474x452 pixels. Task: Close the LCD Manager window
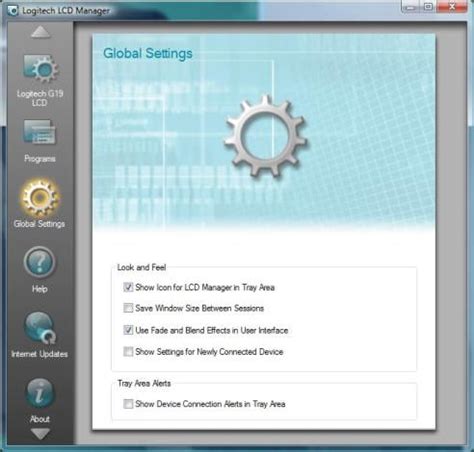pyautogui.click(x=452, y=7)
